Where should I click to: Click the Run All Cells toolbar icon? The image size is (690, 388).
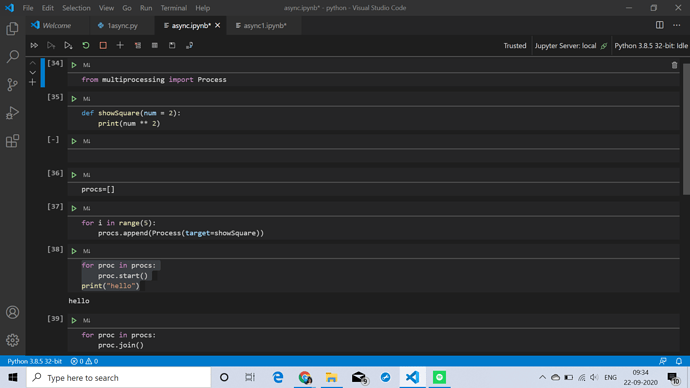click(x=34, y=45)
